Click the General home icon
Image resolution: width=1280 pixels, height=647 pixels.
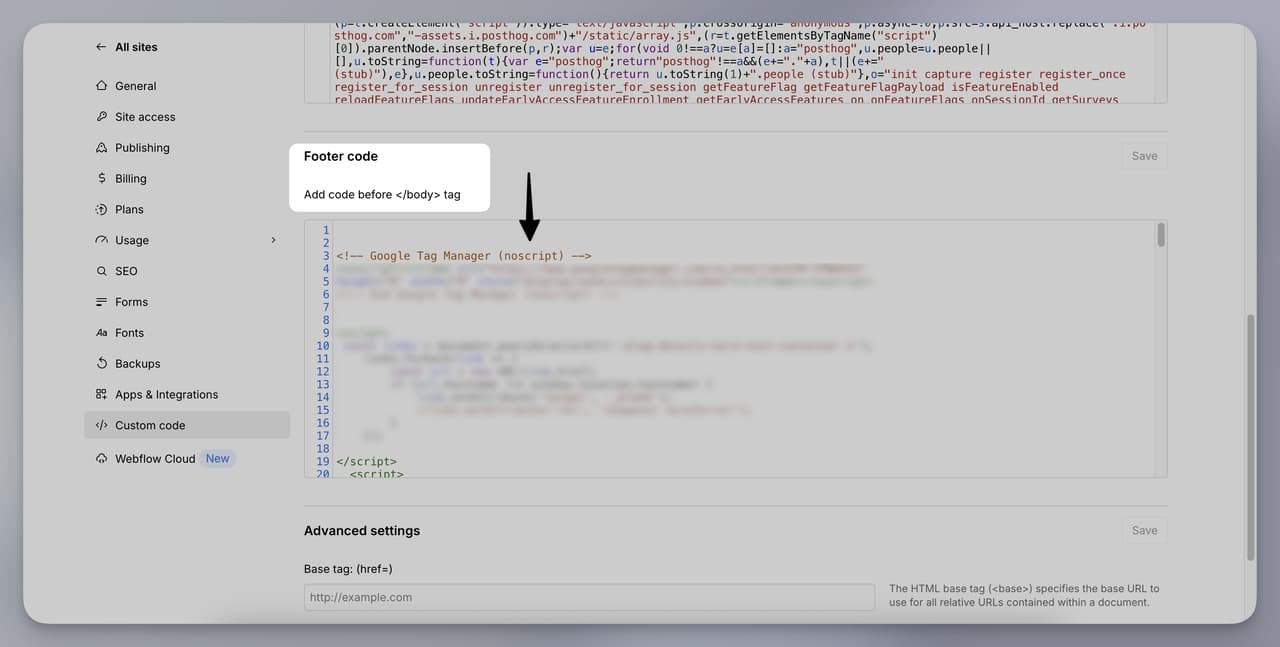click(x=101, y=86)
